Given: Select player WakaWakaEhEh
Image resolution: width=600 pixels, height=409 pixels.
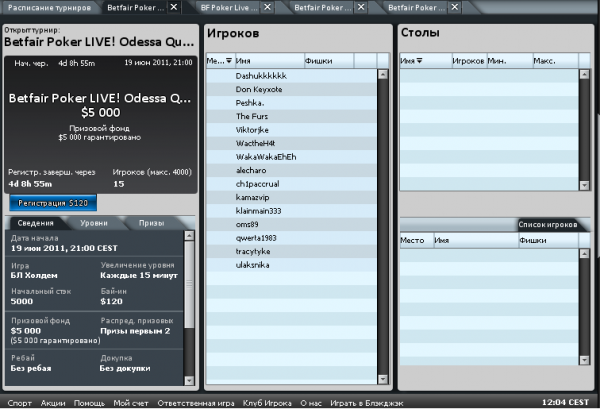Looking at the screenshot, I should (x=291, y=157).
